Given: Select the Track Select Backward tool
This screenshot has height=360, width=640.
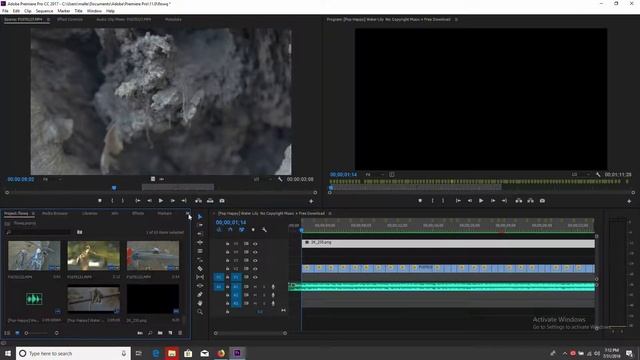Looking at the screenshot, I should point(200,234).
